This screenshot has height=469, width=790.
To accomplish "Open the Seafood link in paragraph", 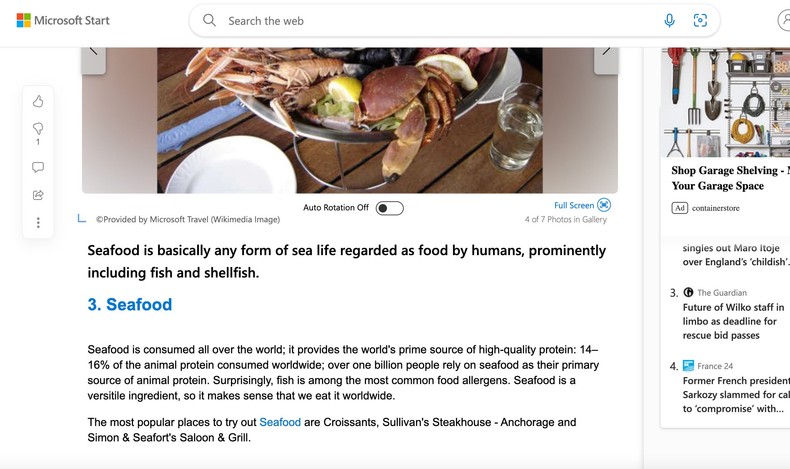I will click(280, 422).
